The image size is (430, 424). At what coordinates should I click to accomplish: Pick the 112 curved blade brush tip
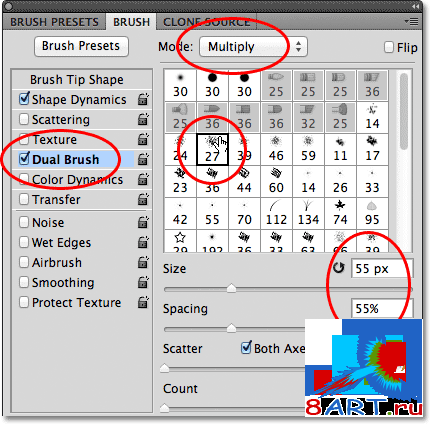276,214
